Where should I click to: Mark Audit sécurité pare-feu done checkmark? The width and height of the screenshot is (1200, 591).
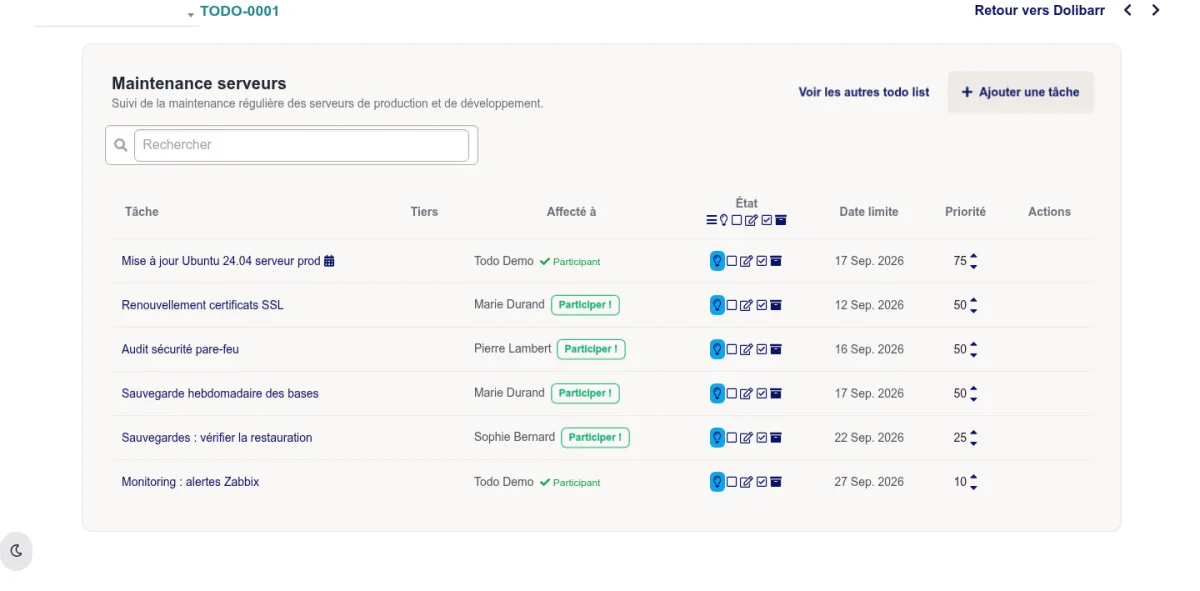pos(762,349)
